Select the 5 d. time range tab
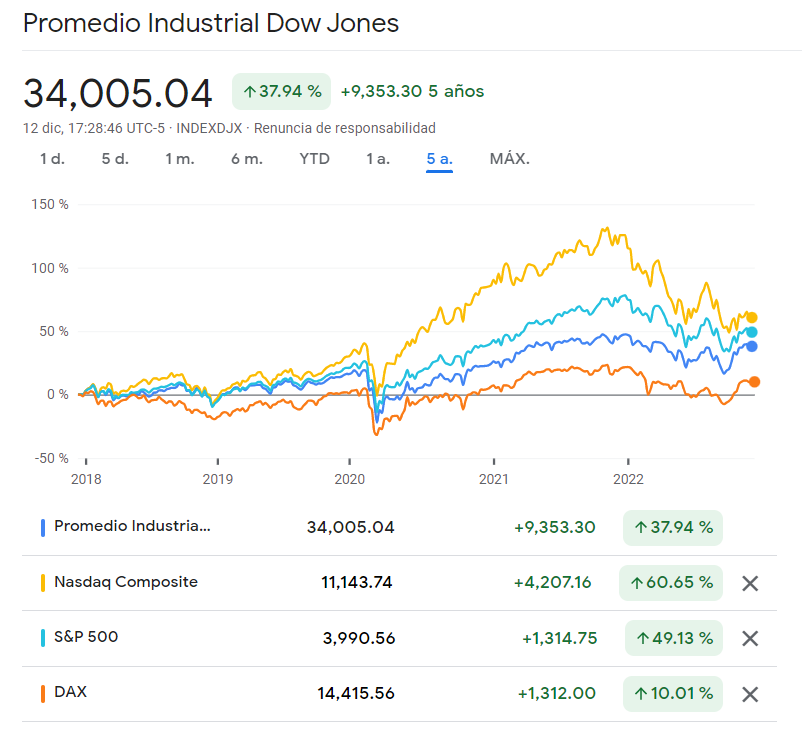Viewport: 802px width, 731px height. [x=115, y=159]
